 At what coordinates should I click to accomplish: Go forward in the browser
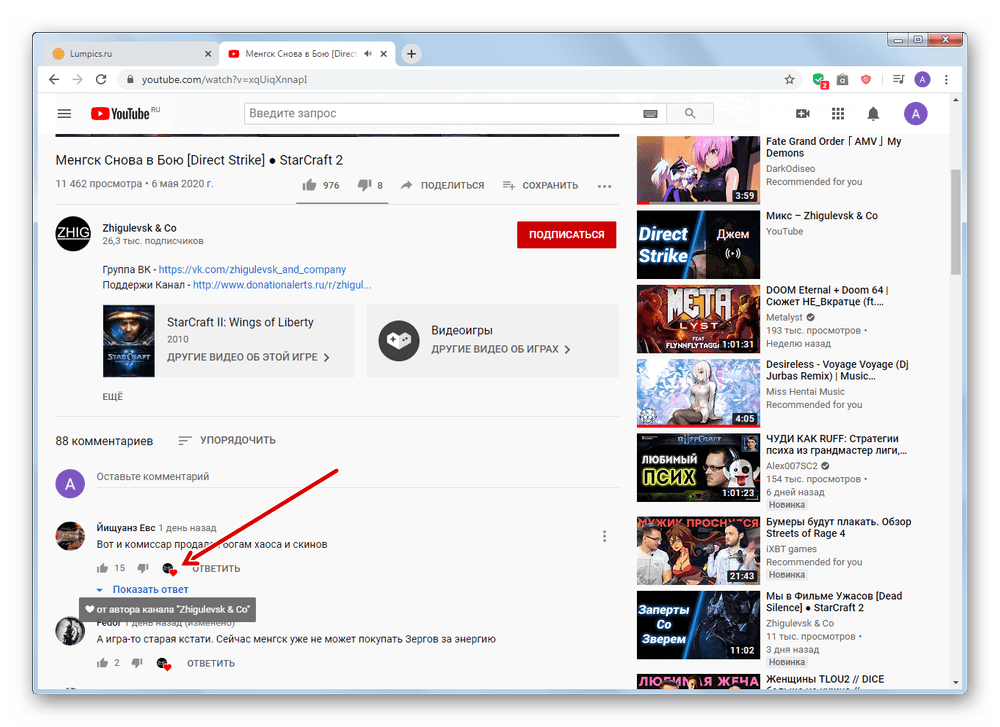77,79
